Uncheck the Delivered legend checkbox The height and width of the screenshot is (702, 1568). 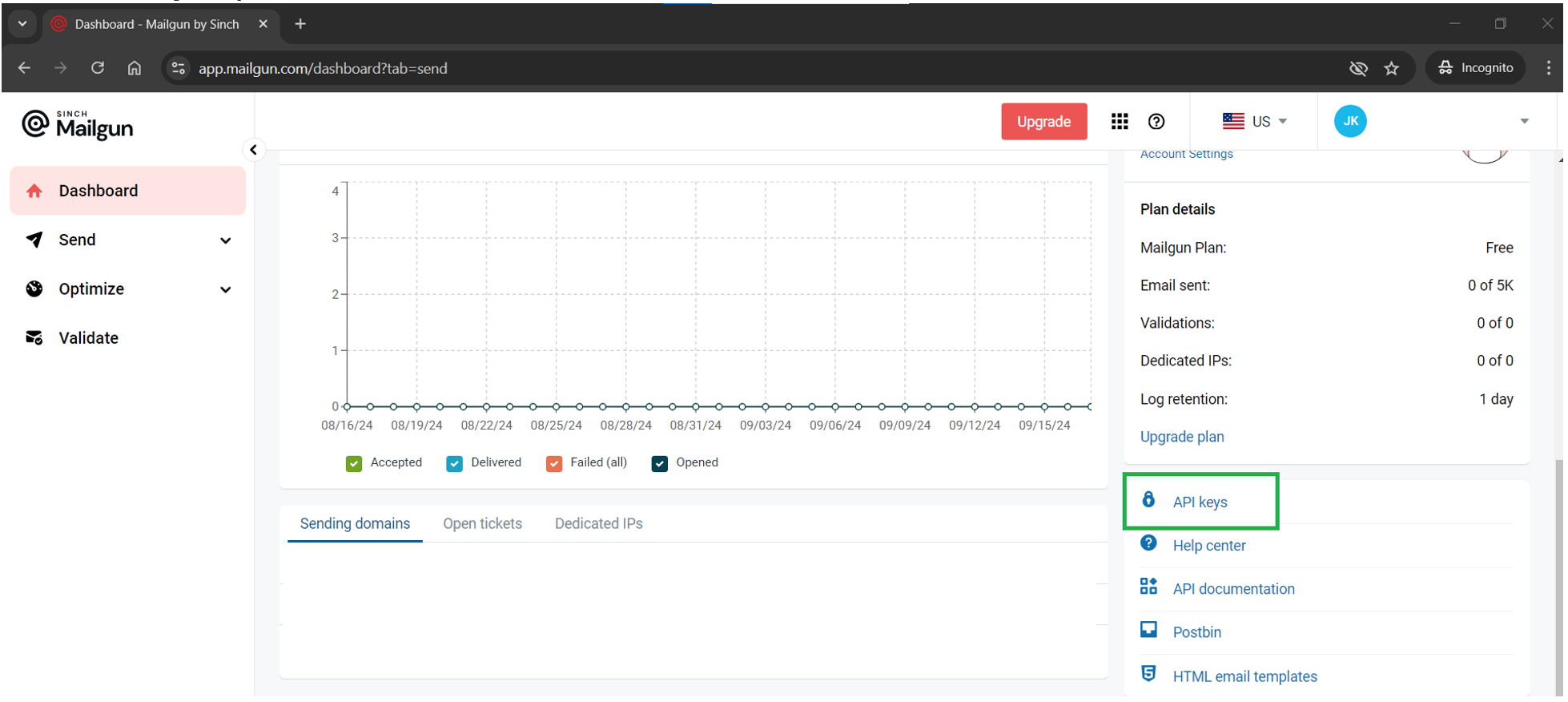(454, 463)
